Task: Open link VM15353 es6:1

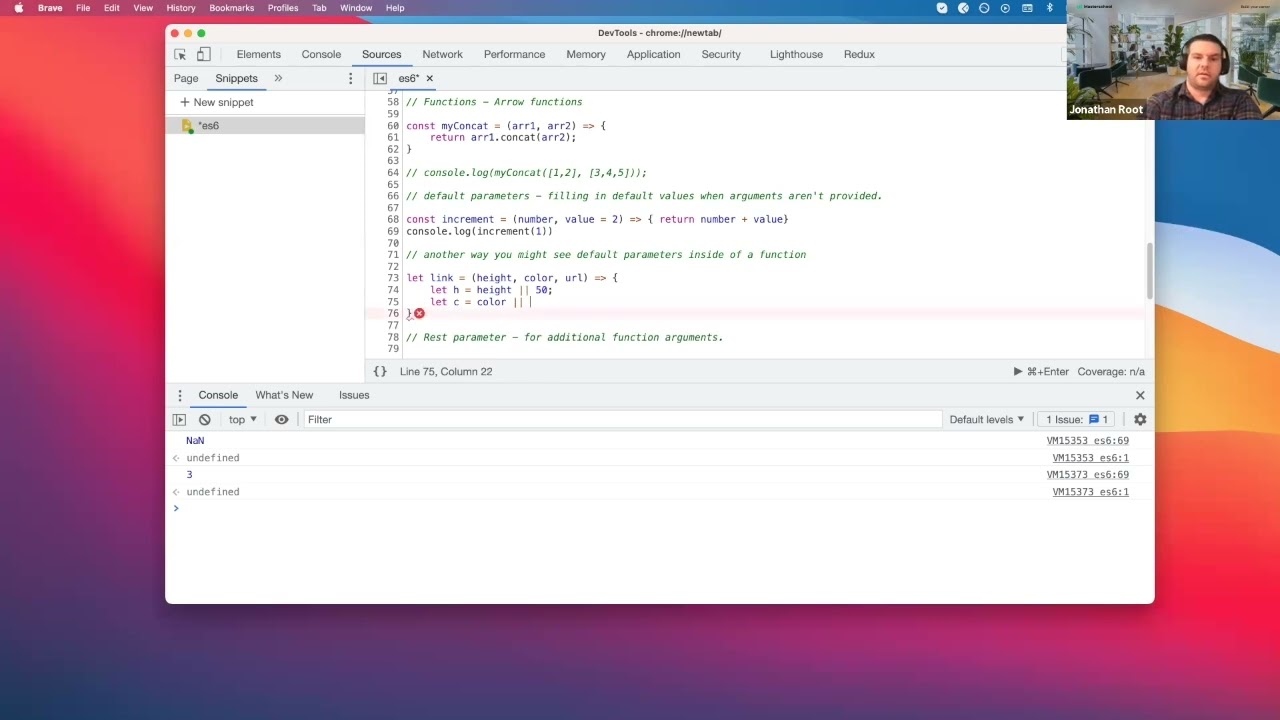Action: 1090,458
